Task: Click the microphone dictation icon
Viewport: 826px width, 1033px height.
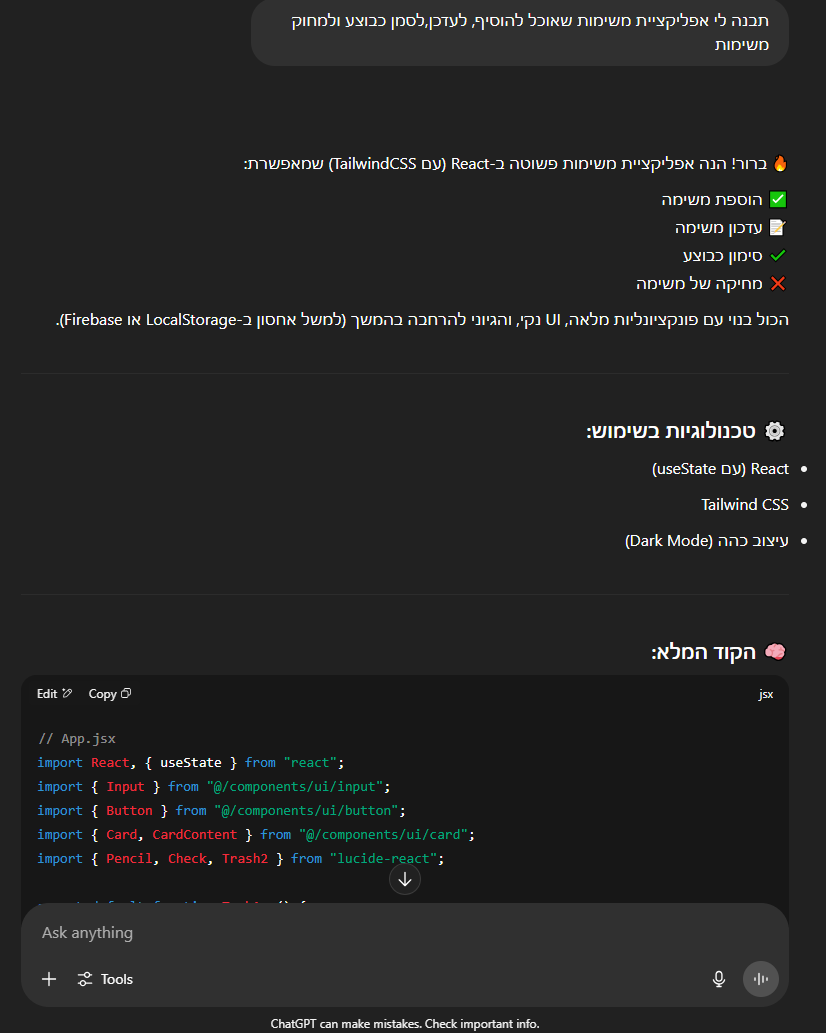Action: pos(718,979)
